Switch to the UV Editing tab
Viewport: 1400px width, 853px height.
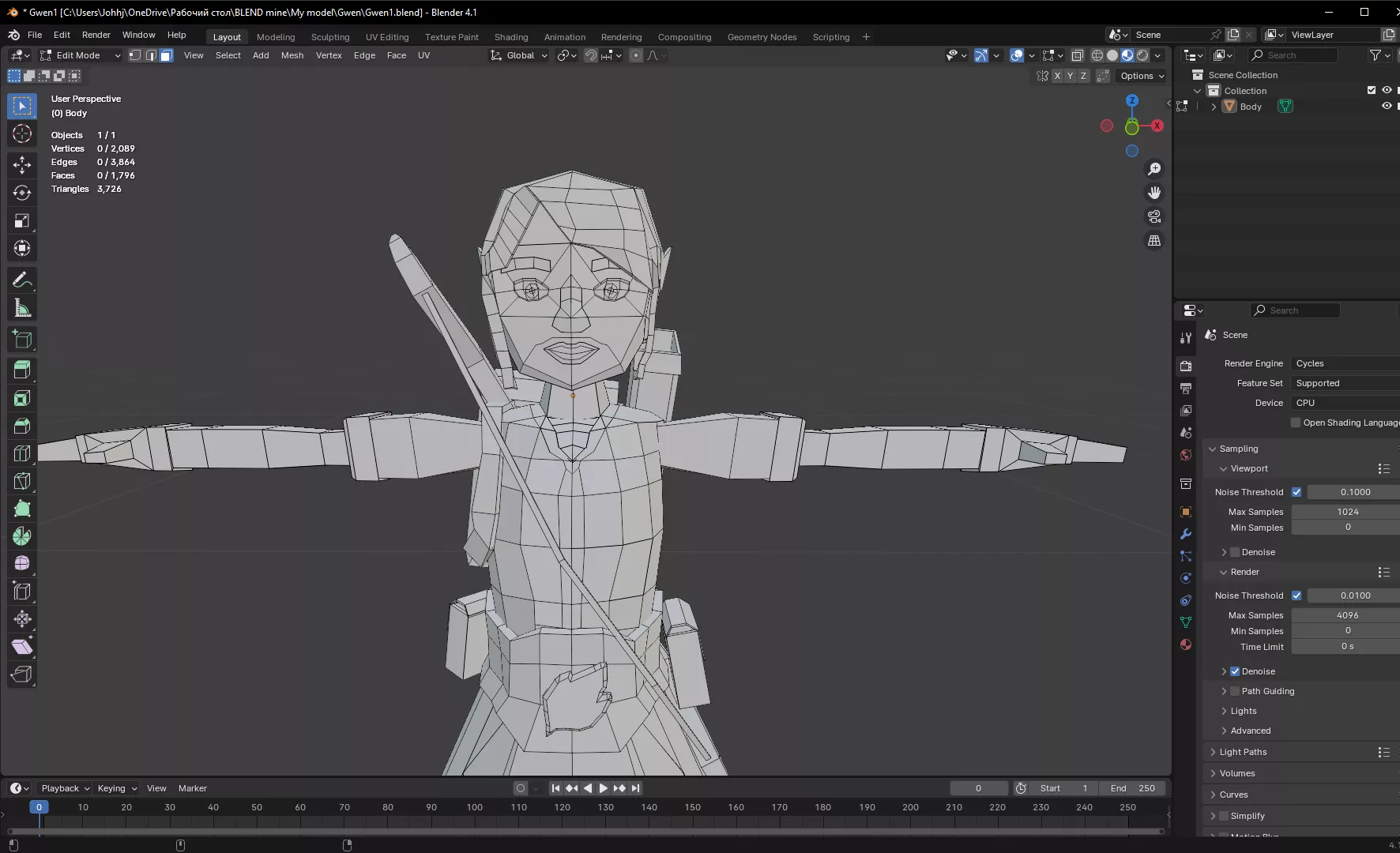[x=387, y=37]
